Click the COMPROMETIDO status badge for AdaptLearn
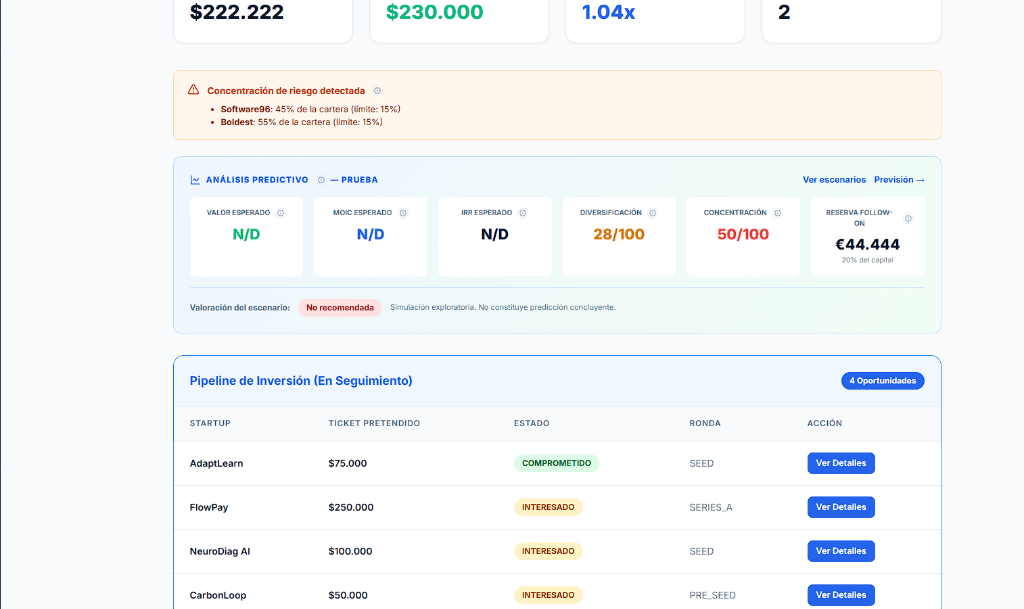The width and height of the screenshot is (1024, 609). pyautogui.click(x=556, y=463)
